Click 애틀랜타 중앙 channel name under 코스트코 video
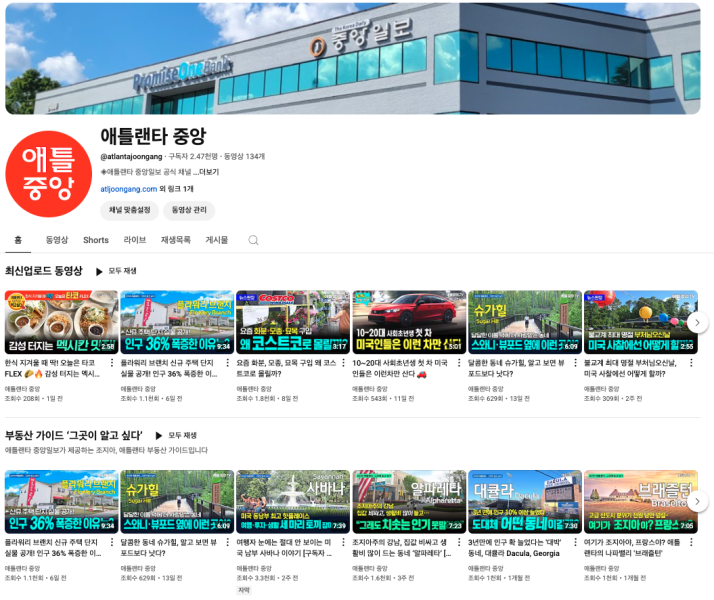The width and height of the screenshot is (714, 600). [254, 389]
